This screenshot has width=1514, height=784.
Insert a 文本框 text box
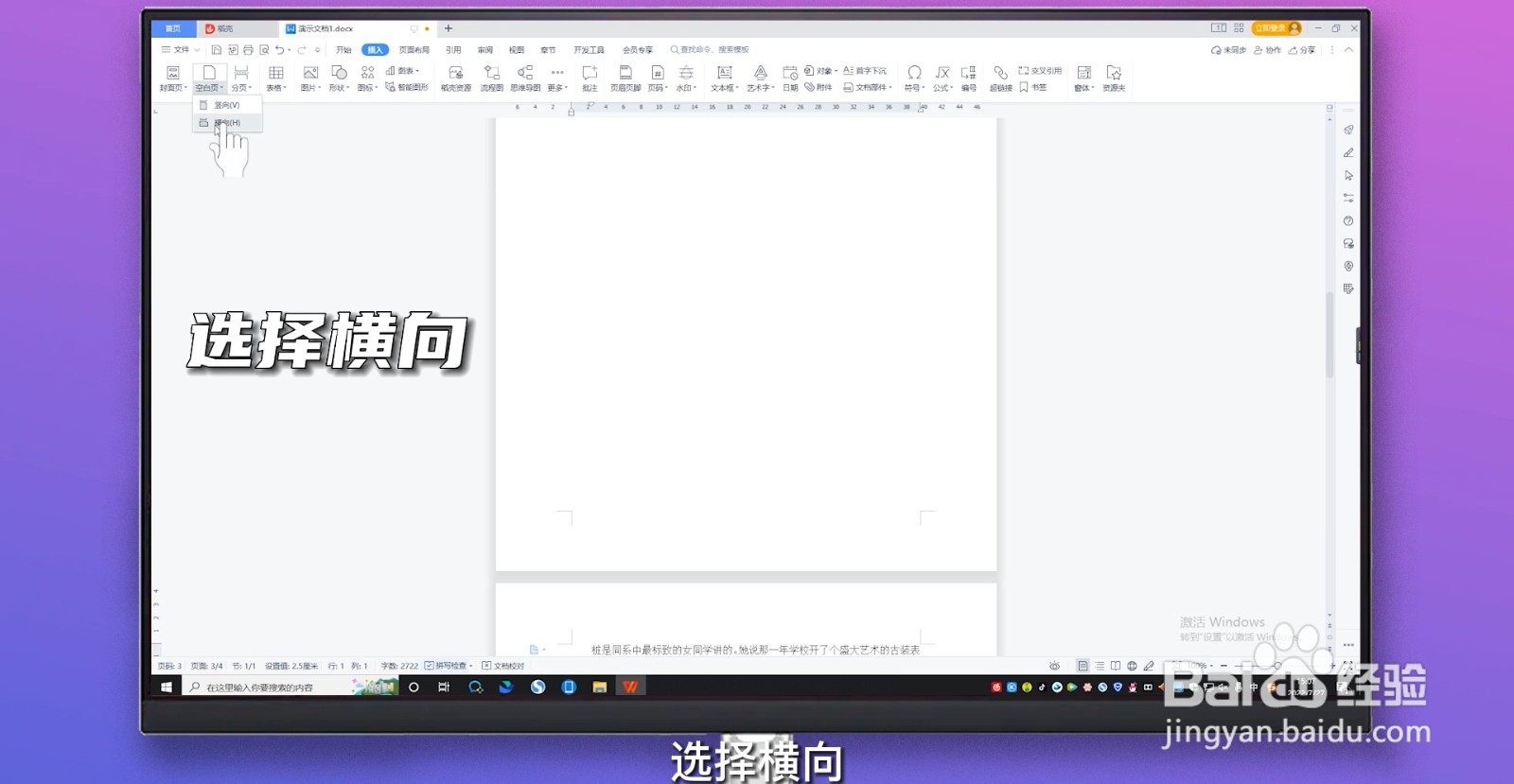pyautogui.click(x=725, y=78)
